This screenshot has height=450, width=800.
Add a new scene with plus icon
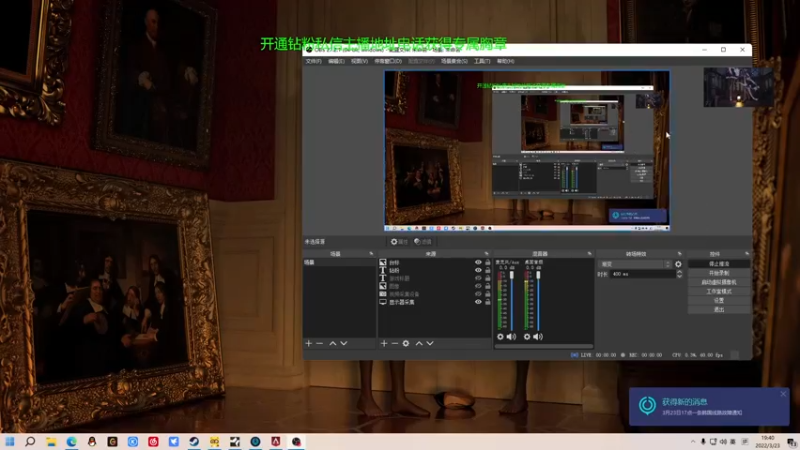(309, 343)
